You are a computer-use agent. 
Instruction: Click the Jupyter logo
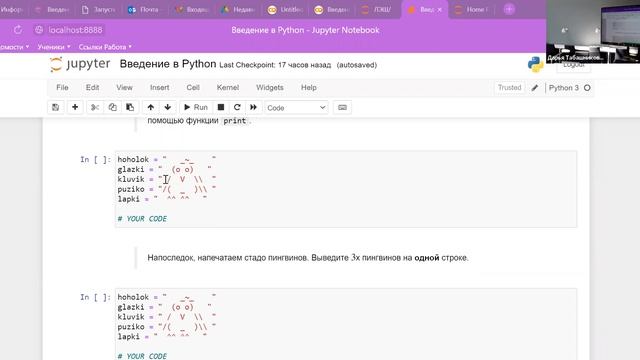coord(80,64)
